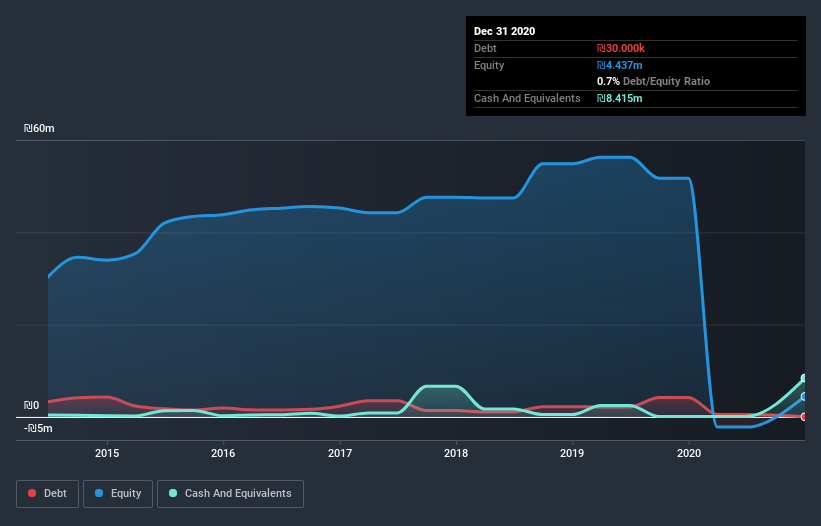The image size is (821, 526).
Task: Select the 2019 x-axis label
Action: pos(573,452)
